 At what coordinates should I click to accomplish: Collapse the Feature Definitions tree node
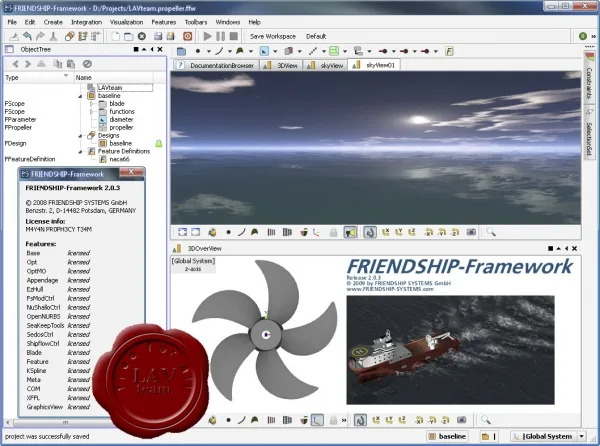click(x=80, y=151)
